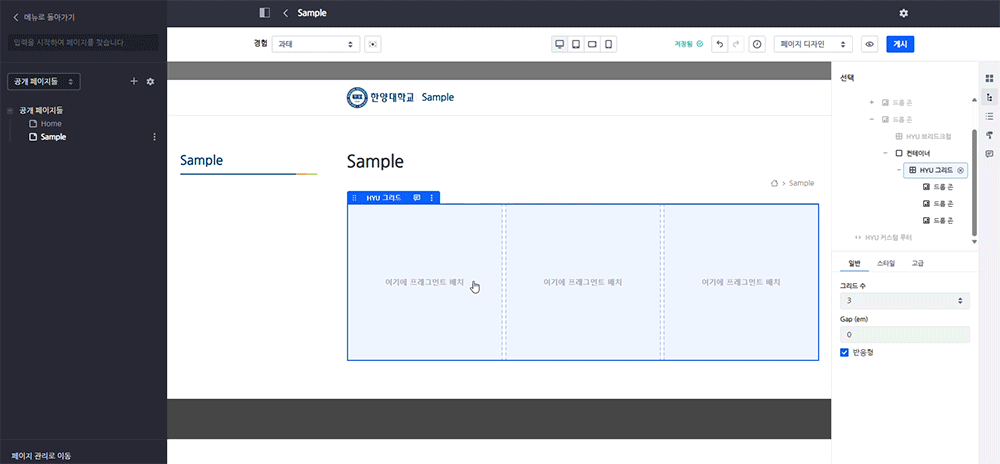Viewport: 1000px width, 464px height.
Task: Open the 페이지 디자인 mode dropdown
Action: 814,44
